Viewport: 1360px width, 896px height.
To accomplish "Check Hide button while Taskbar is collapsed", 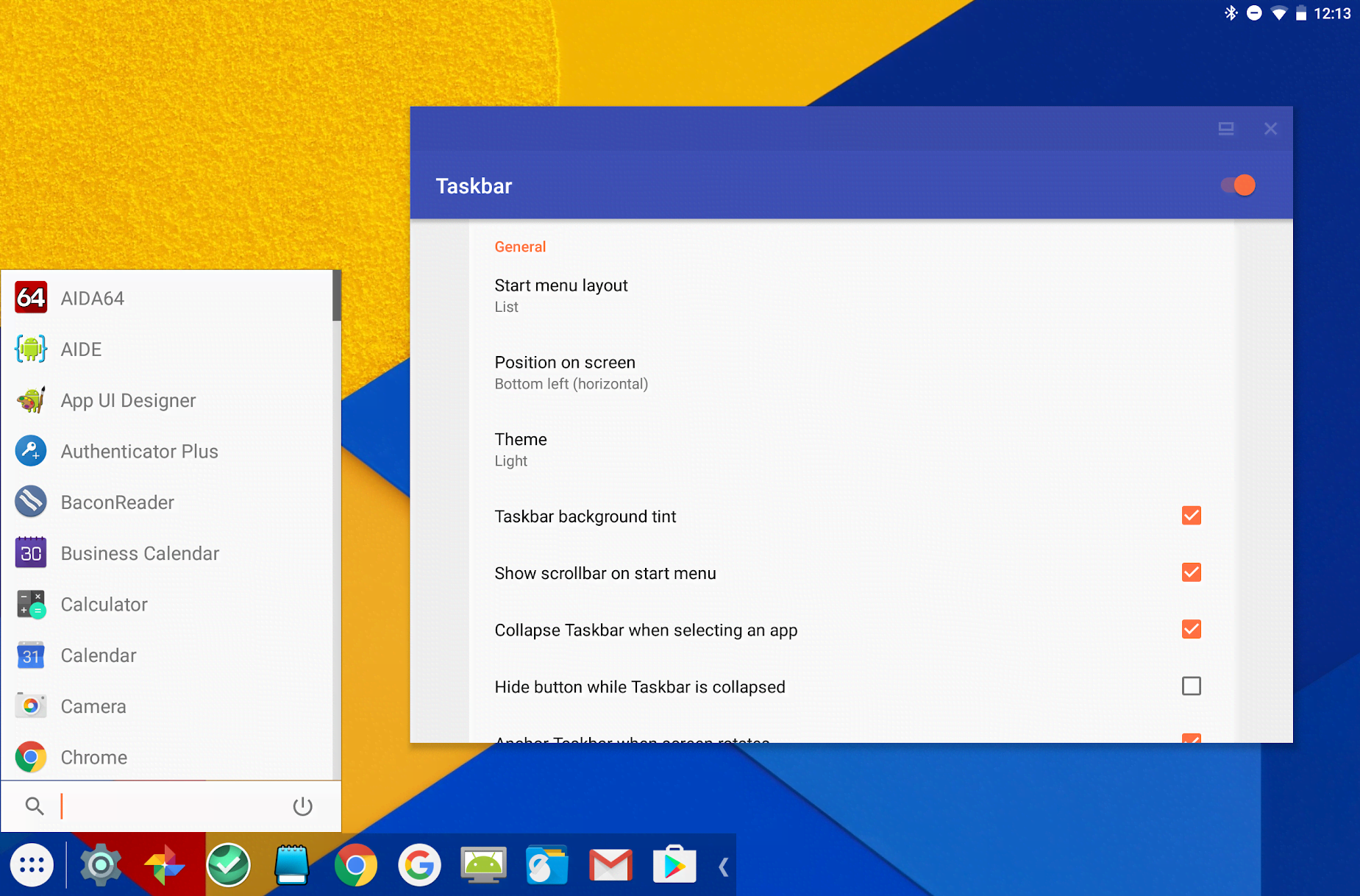I will [x=1191, y=686].
